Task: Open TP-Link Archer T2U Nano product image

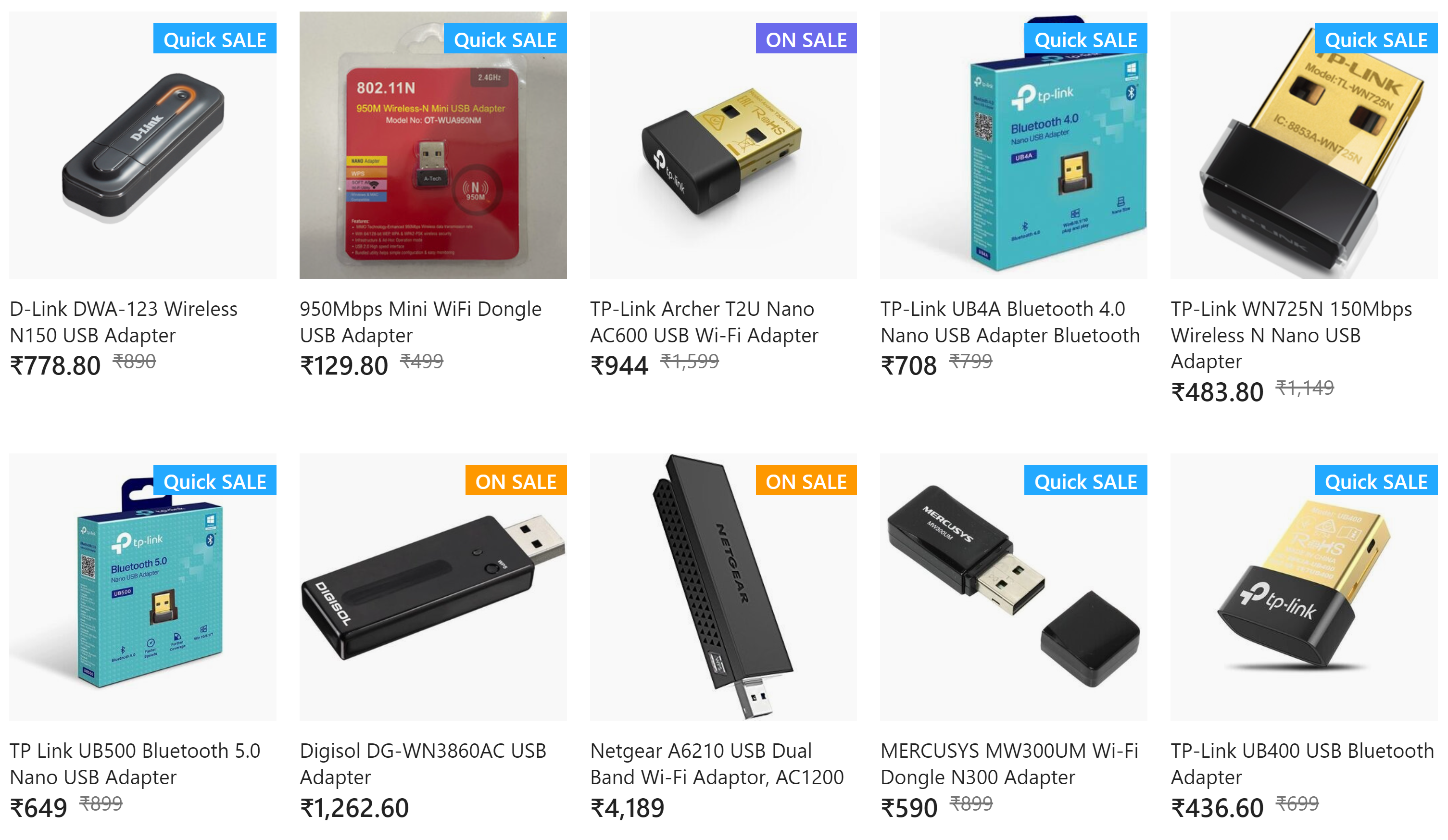Action: tap(723, 145)
